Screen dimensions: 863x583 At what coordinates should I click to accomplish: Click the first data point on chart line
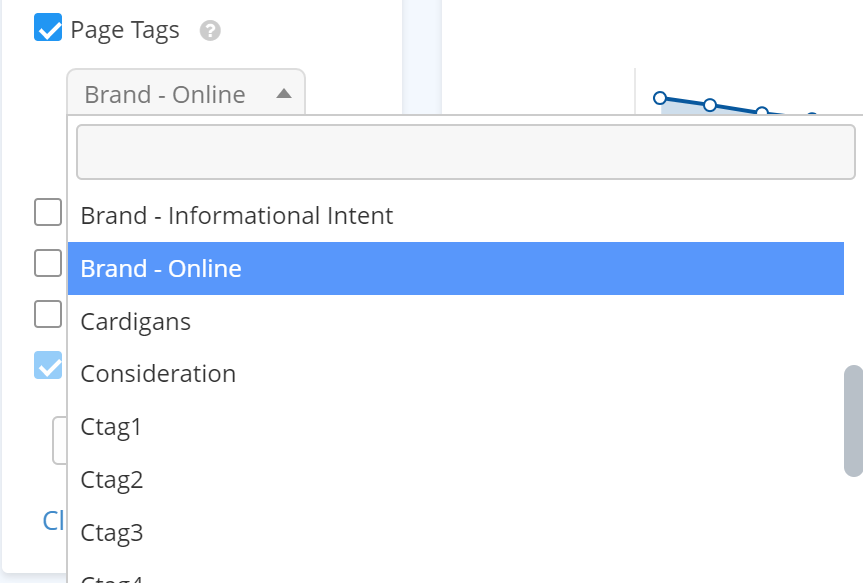click(x=660, y=98)
